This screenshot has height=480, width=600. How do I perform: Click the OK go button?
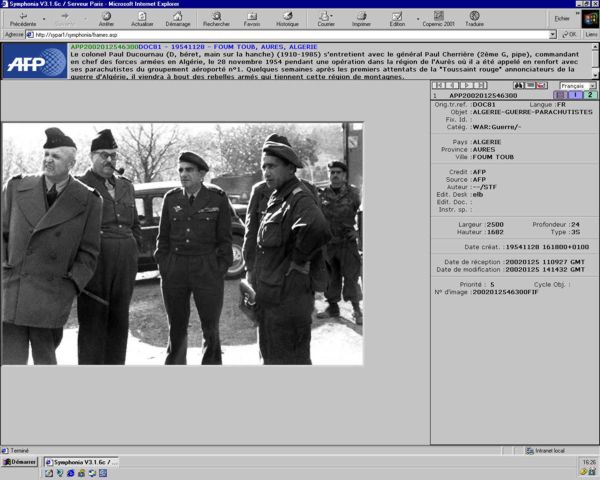pyautogui.click(x=569, y=34)
